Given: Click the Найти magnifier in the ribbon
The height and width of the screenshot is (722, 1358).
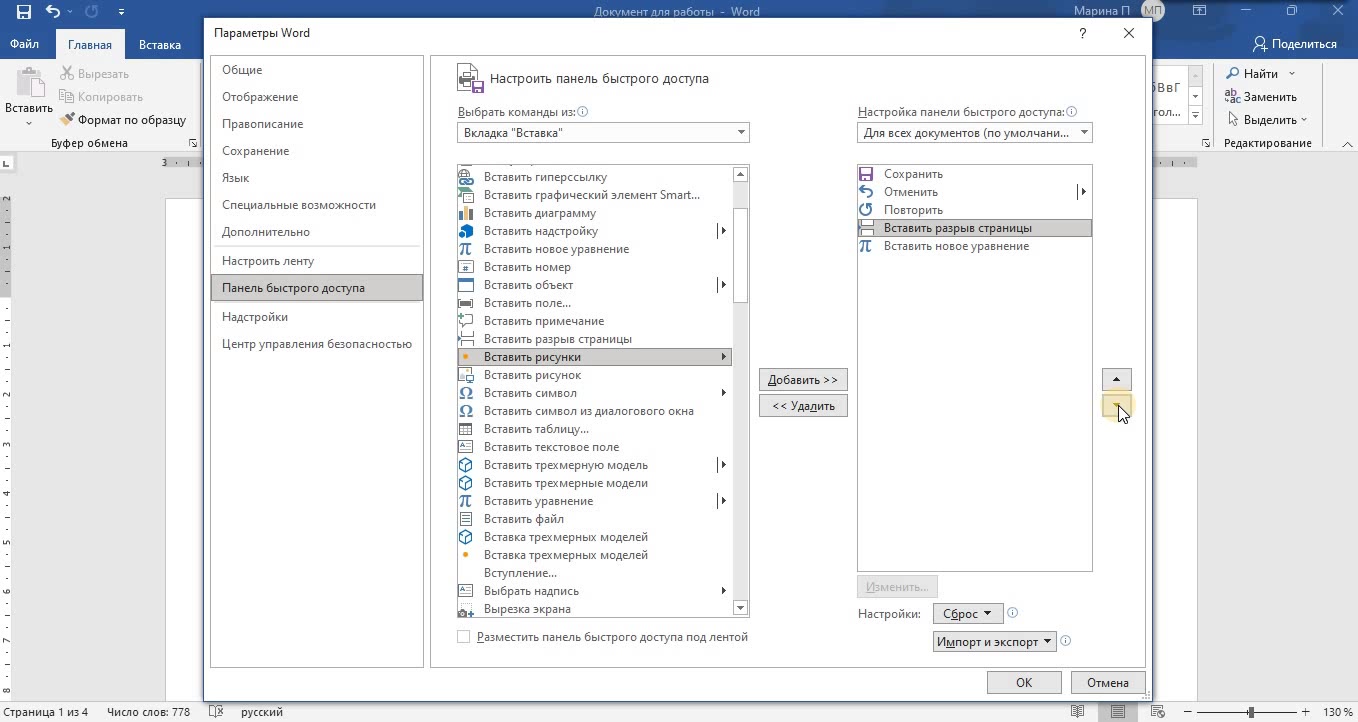Looking at the screenshot, I should 1233,74.
